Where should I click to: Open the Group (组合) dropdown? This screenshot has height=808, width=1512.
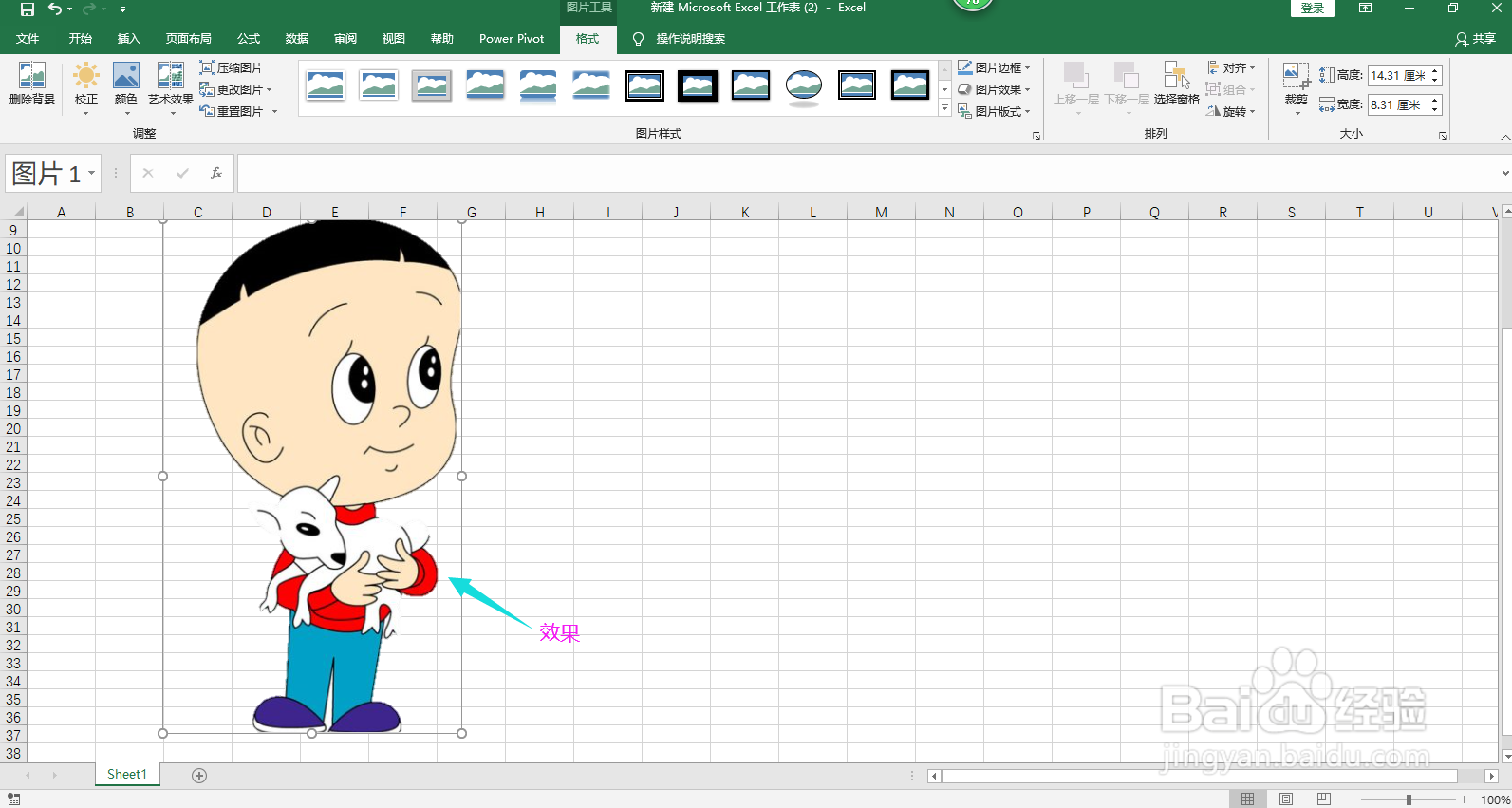1231,89
